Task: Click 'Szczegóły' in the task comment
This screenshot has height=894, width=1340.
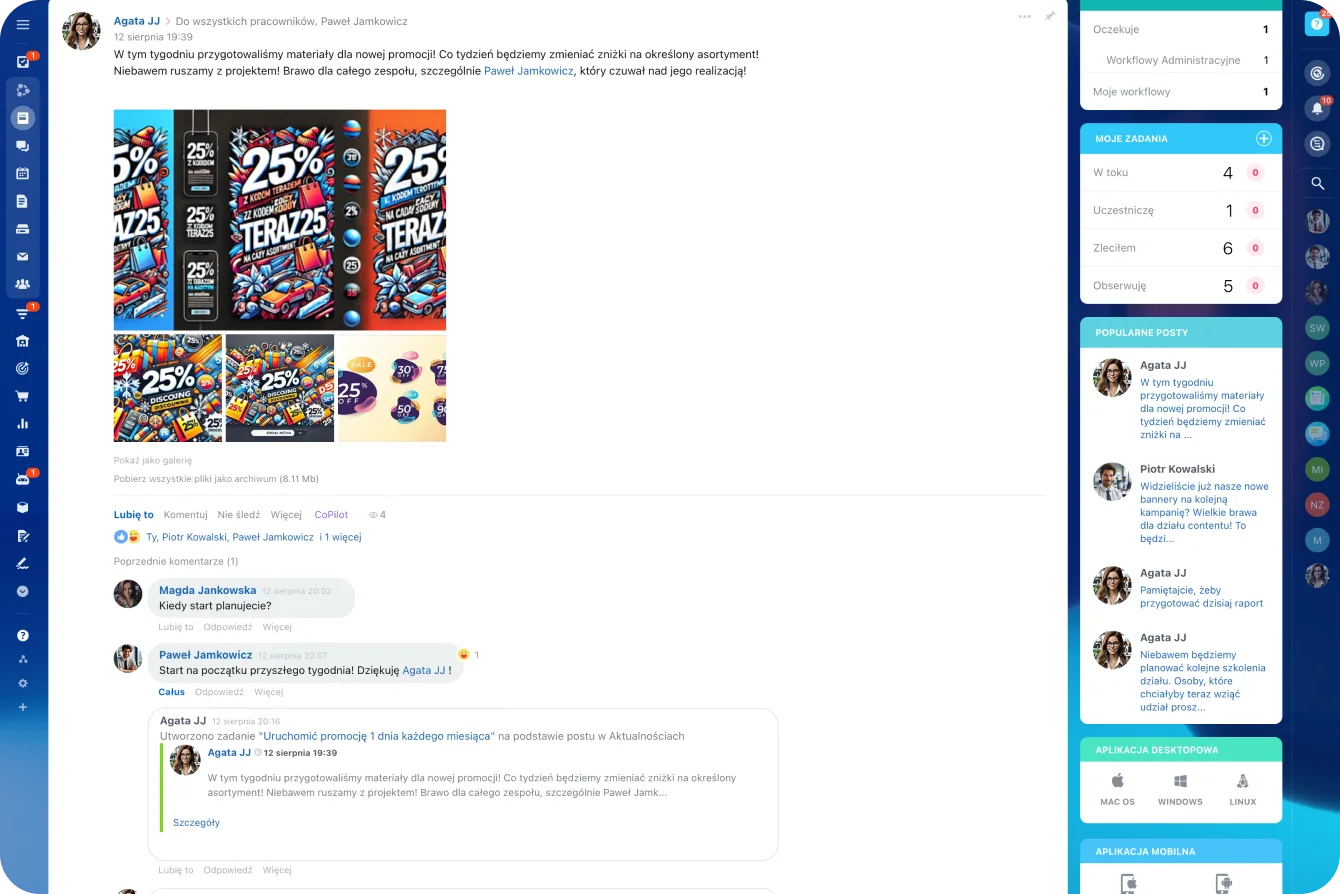Action: pos(196,823)
